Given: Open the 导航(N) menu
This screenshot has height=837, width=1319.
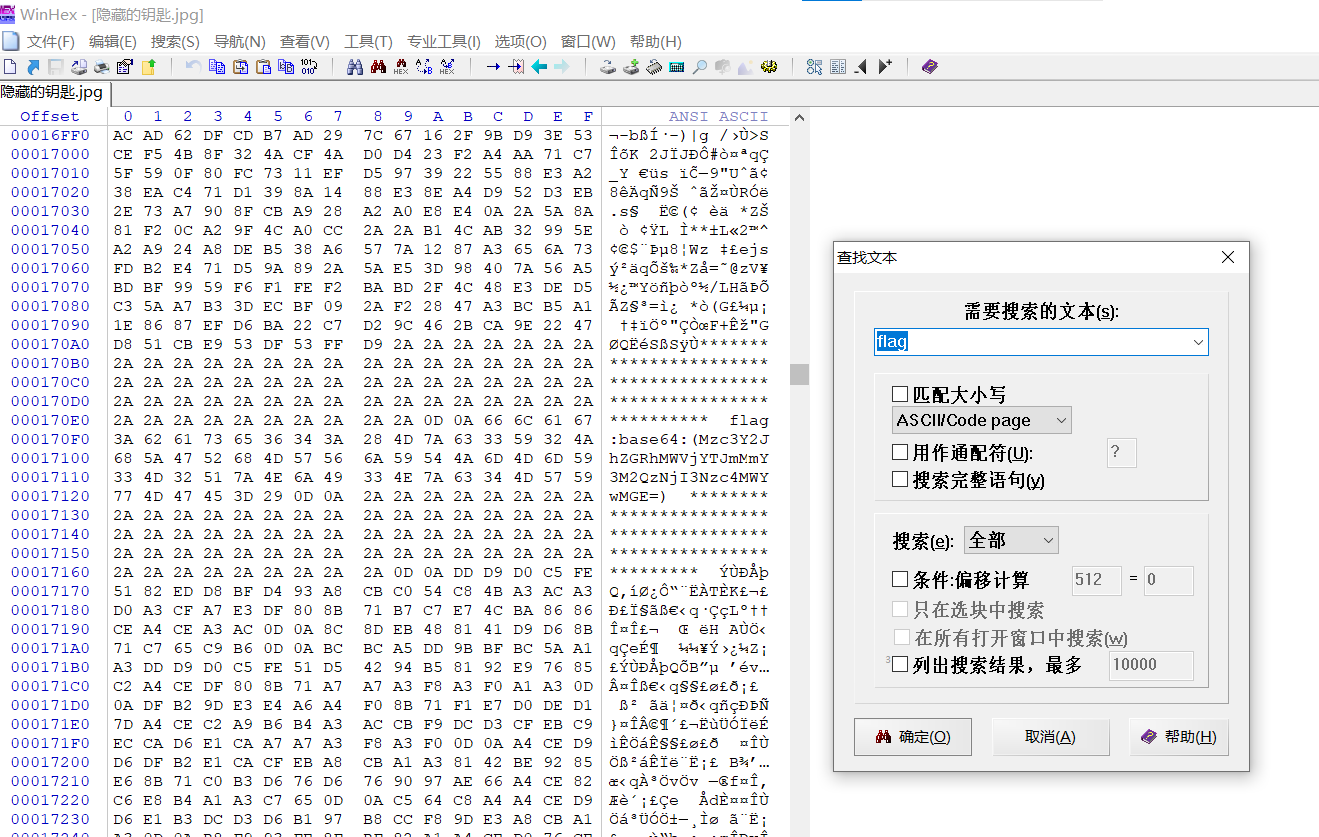Looking at the screenshot, I should coord(240,42).
